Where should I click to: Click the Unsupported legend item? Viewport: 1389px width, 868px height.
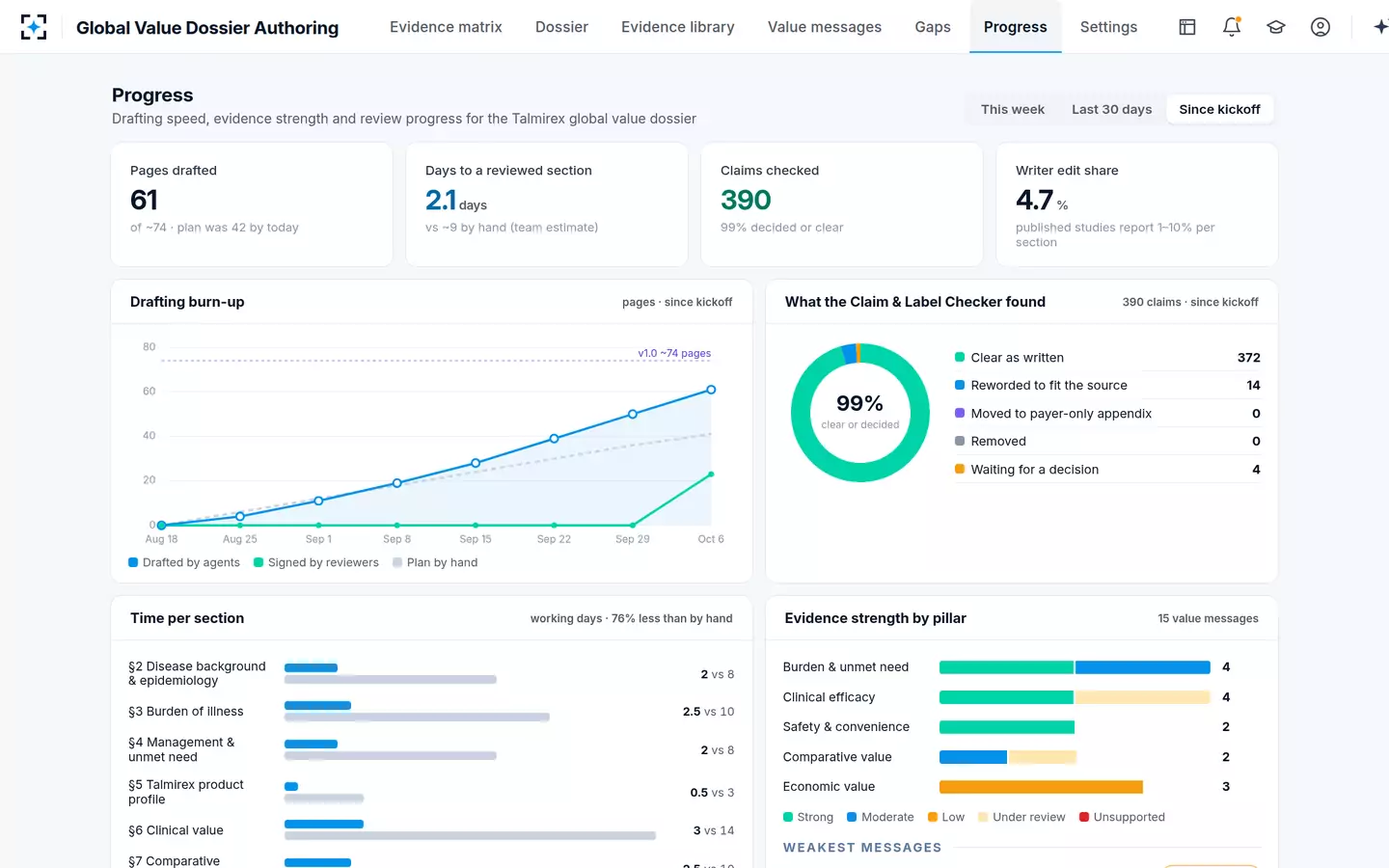pyautogui.click(x=1122, y=817)
